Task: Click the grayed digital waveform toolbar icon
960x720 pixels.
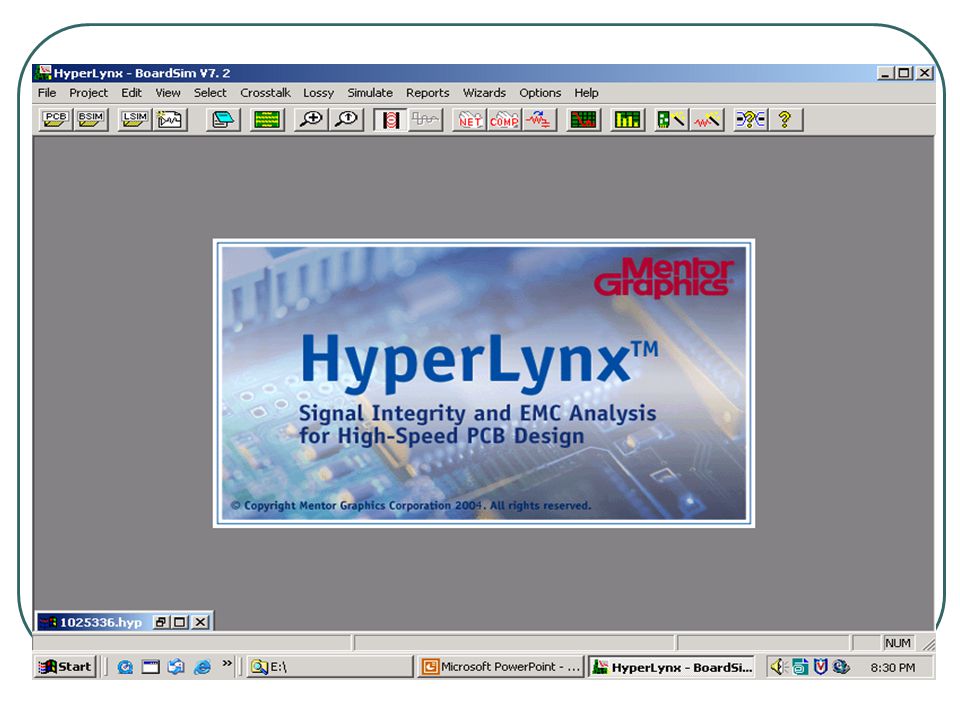Action: pyautogui.click(x=426, y=119)
